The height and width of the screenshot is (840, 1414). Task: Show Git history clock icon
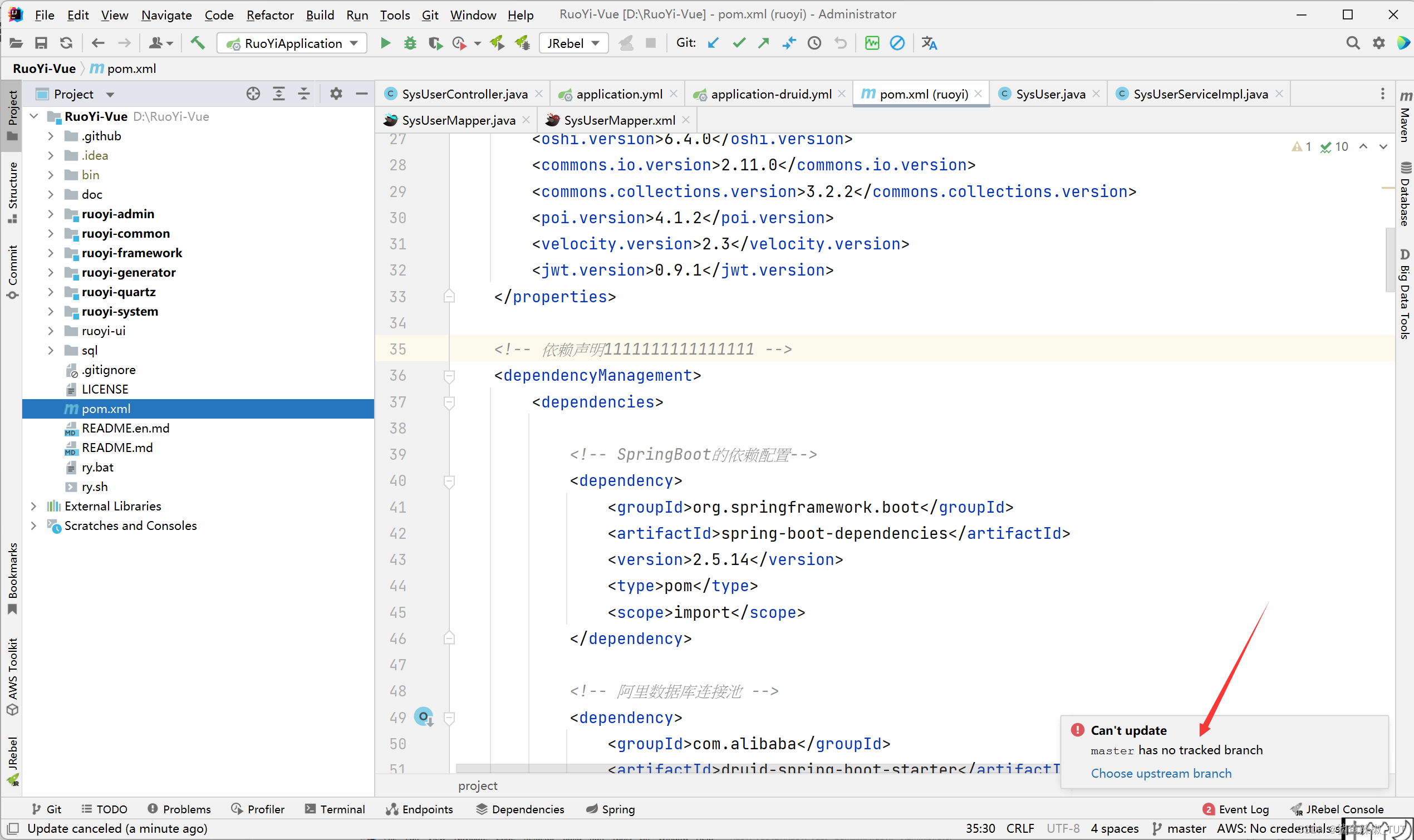point(814,43)
